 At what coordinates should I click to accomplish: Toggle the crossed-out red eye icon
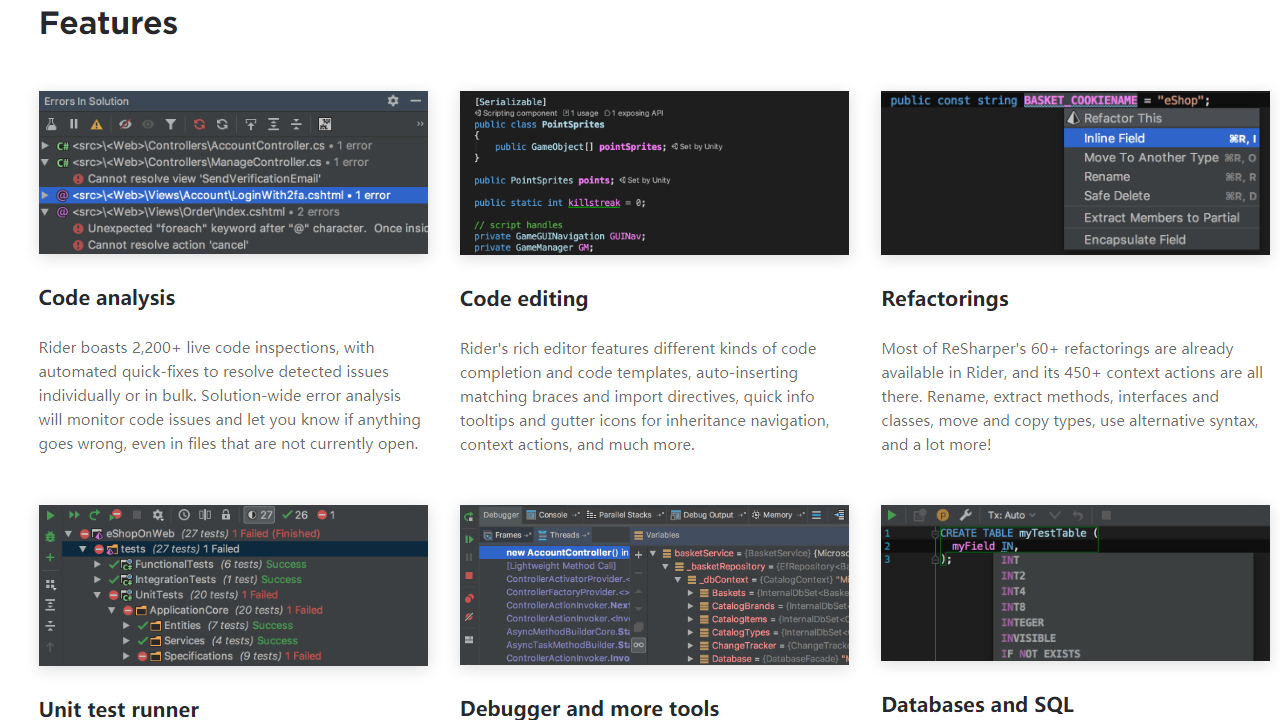tap(125, 124)
